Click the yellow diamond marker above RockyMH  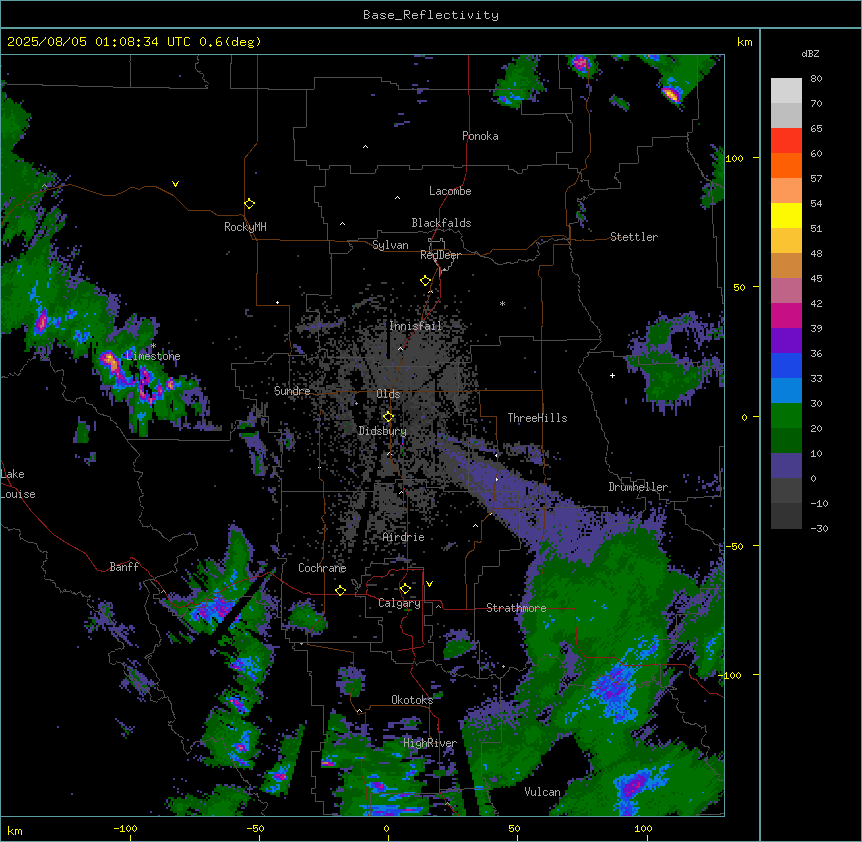(x=249, y=204)
